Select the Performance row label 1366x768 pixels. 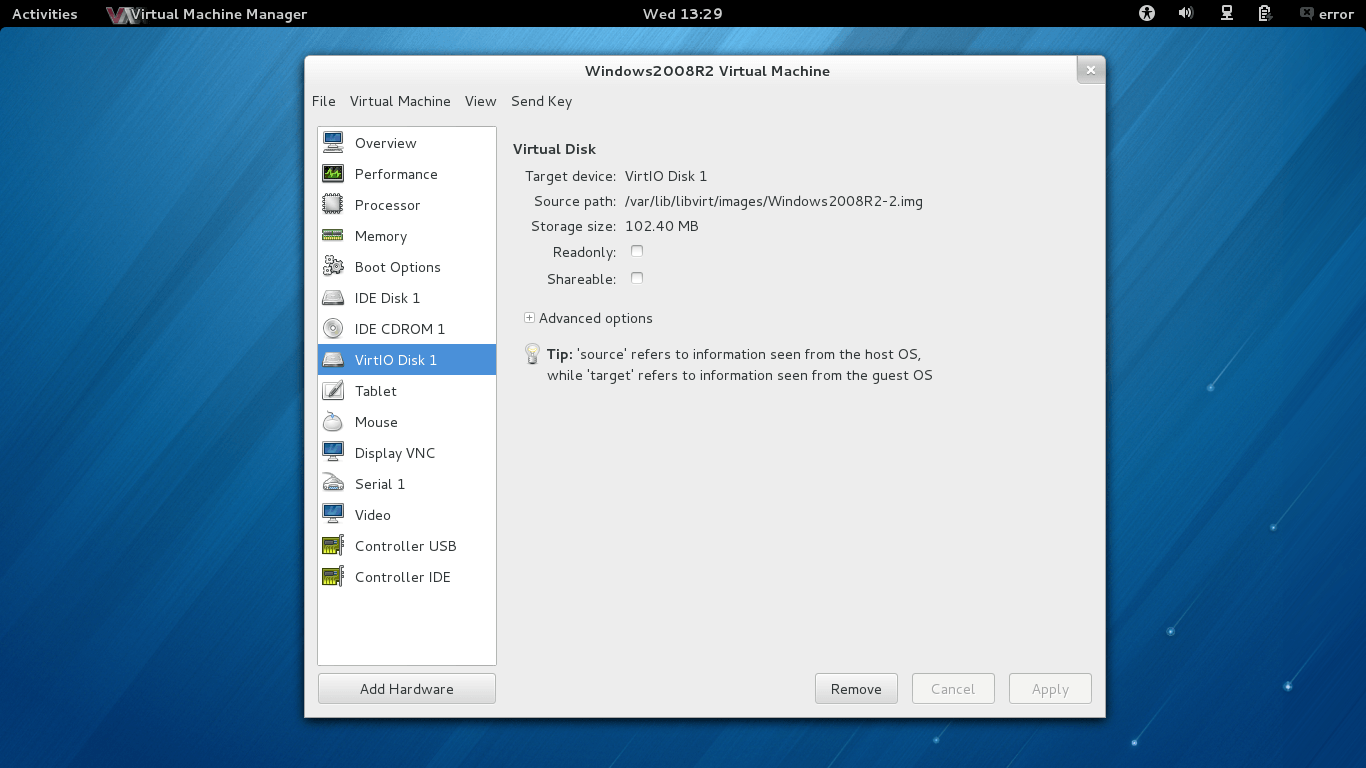(396, 174)
